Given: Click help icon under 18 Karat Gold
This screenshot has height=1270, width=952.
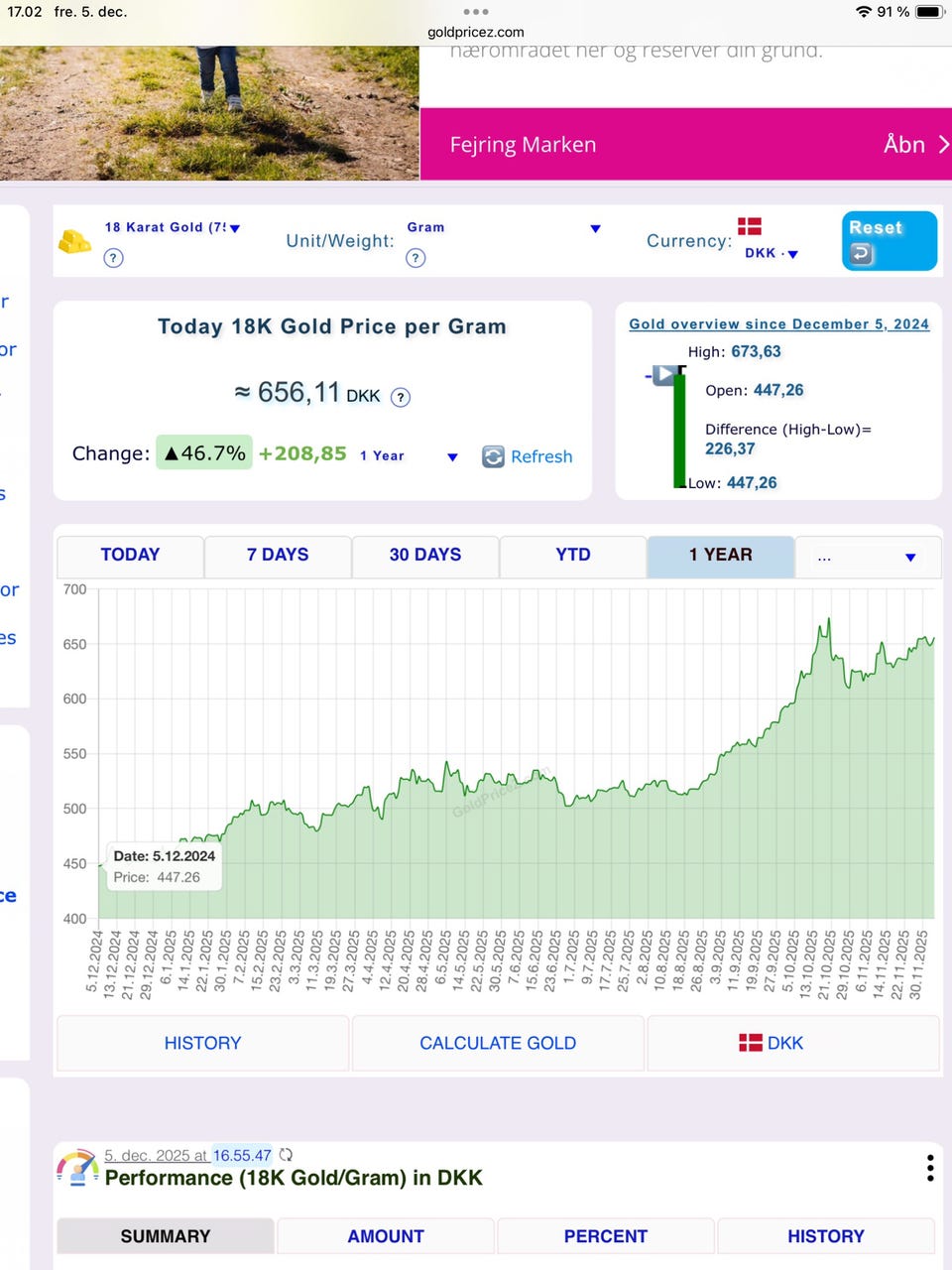Looking at the screenshot, I should [x=114, y=258].
